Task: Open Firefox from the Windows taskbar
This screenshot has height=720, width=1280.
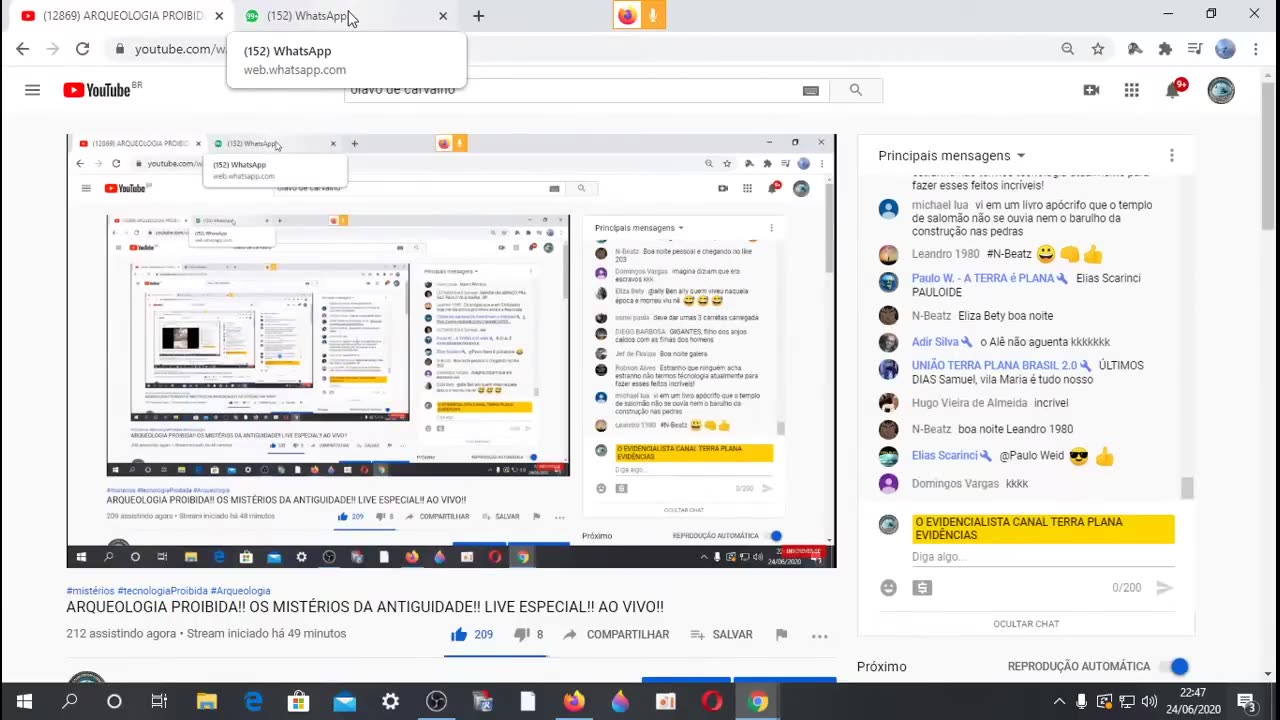Action: [573, 701]
